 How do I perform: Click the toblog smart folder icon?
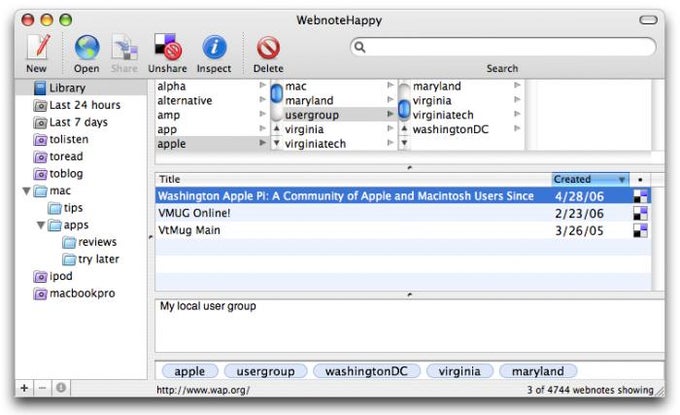tap(40, 174)
